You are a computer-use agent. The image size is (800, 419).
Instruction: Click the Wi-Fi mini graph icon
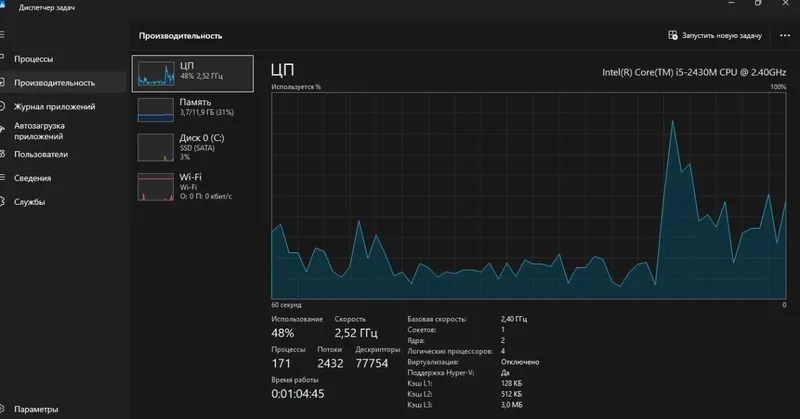click(156, 187)
